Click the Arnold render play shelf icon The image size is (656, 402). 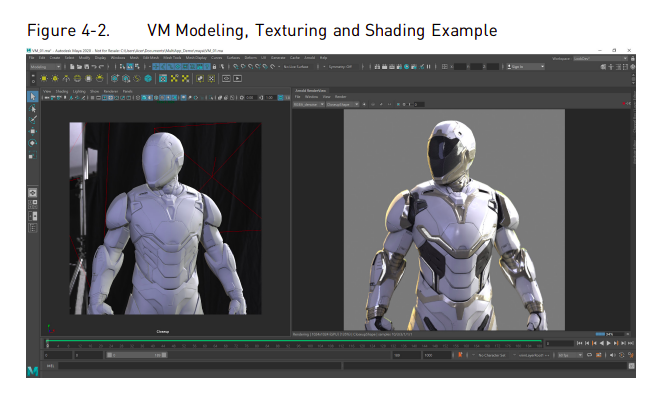coord(238,78)
